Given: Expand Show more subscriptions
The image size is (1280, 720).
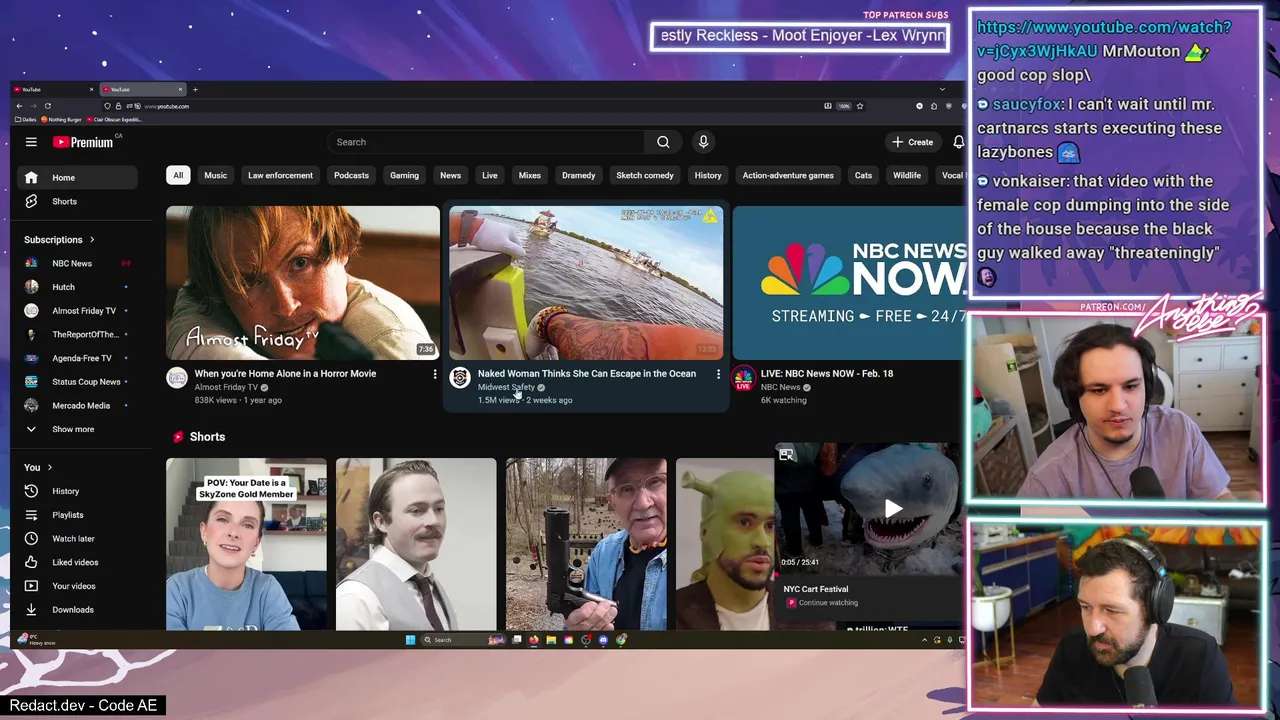Looking at the screenshot, I should pos(77,429).
